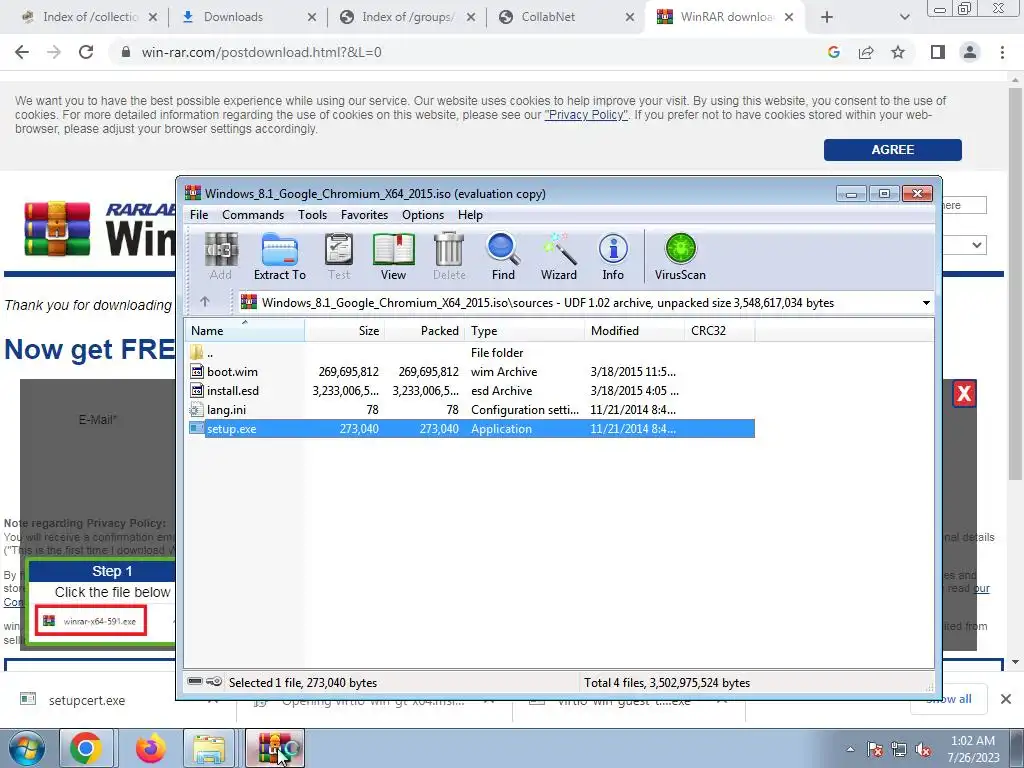Viewport: 1024px width, 768px height.
Task: Switch to the Index of /groups/ tab
Action: (406, 17)
